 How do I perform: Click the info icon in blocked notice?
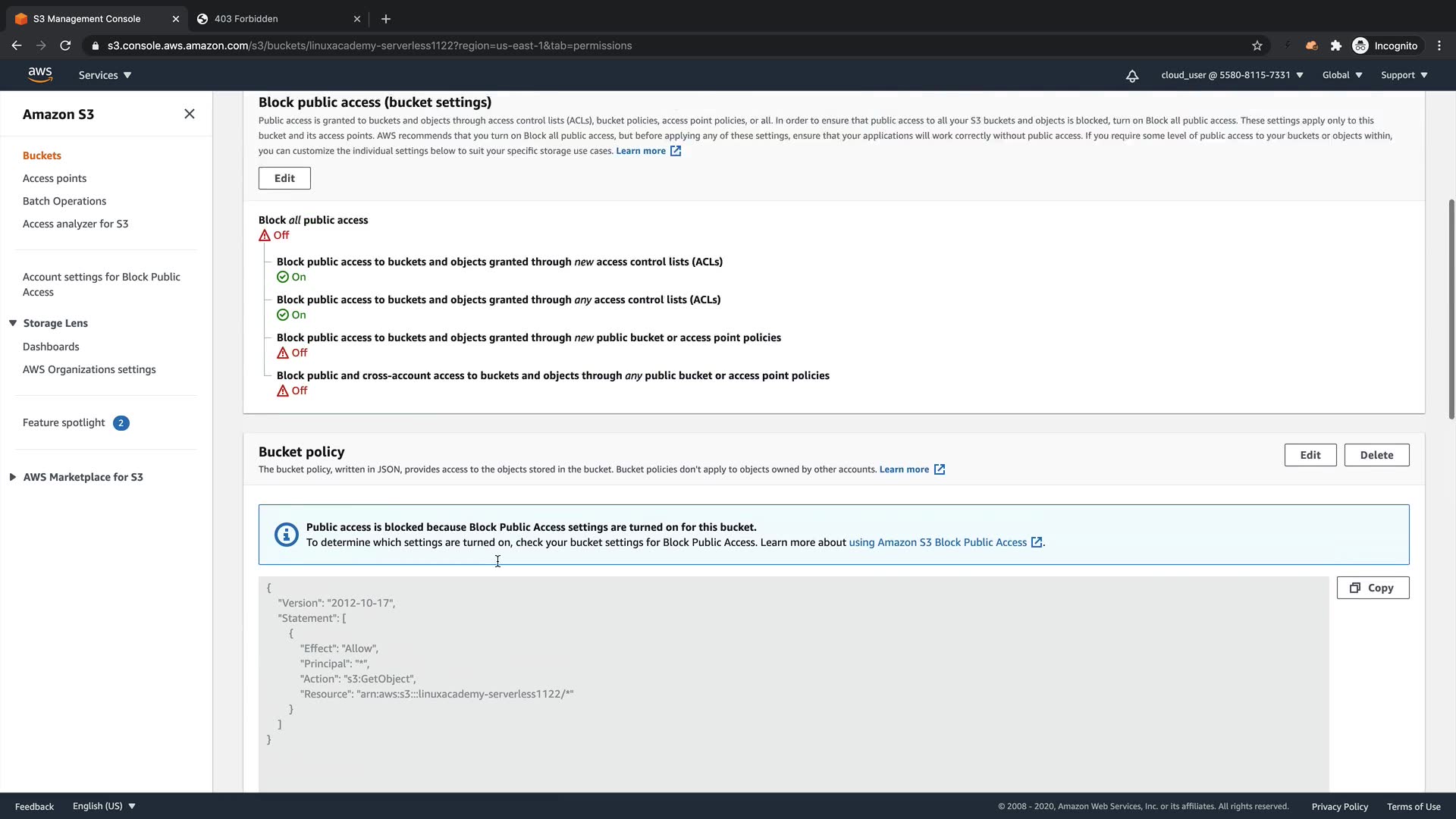pos(286,535)
